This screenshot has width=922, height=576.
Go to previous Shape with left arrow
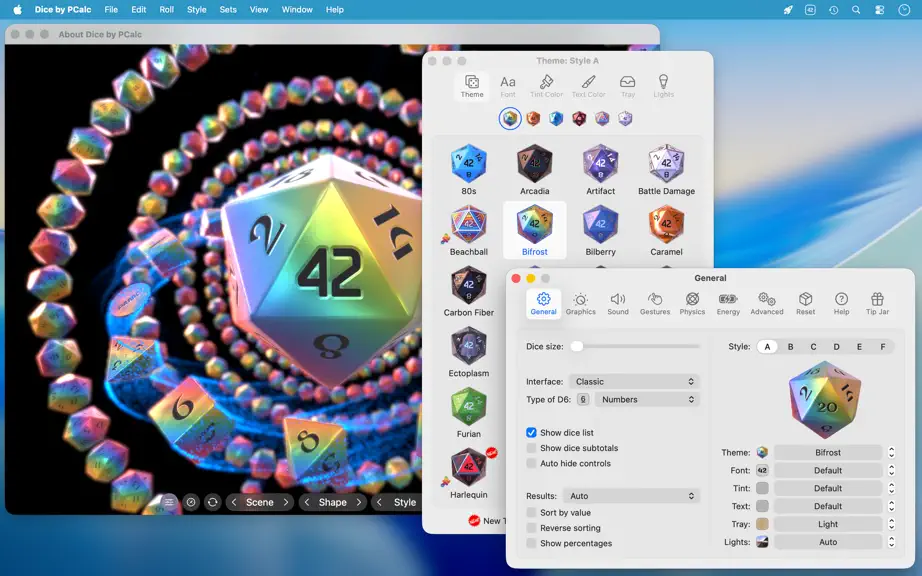coord(307,503)
